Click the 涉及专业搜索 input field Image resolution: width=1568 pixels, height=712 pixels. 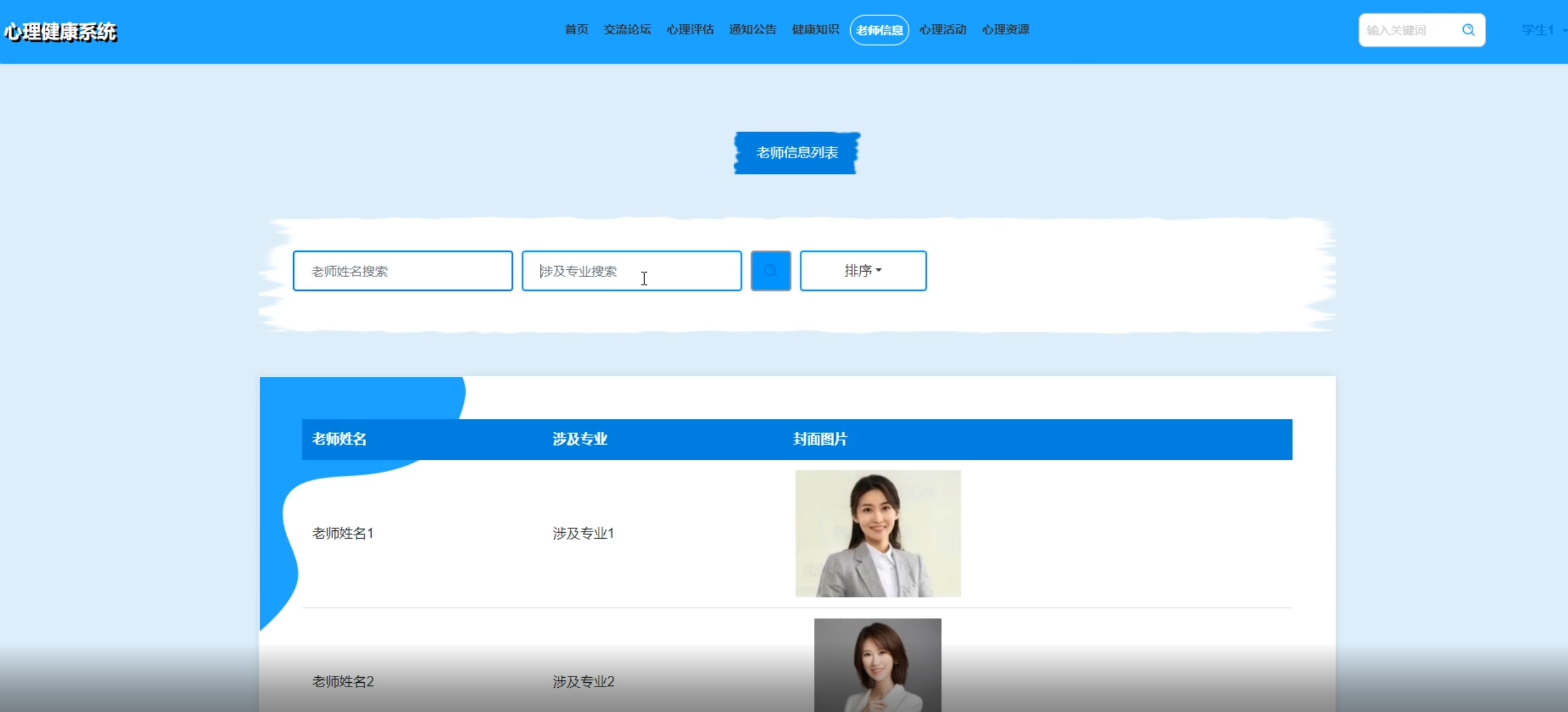coord(632,271)
